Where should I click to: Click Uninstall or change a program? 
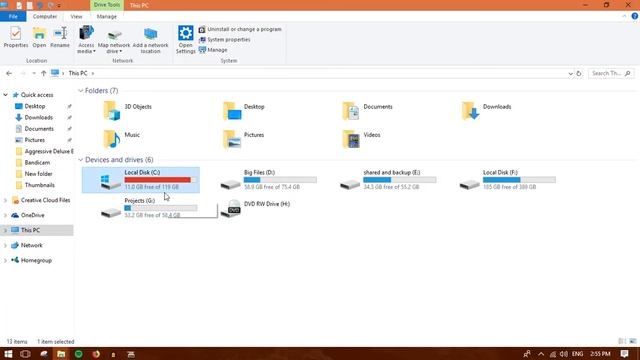[240, 29]
